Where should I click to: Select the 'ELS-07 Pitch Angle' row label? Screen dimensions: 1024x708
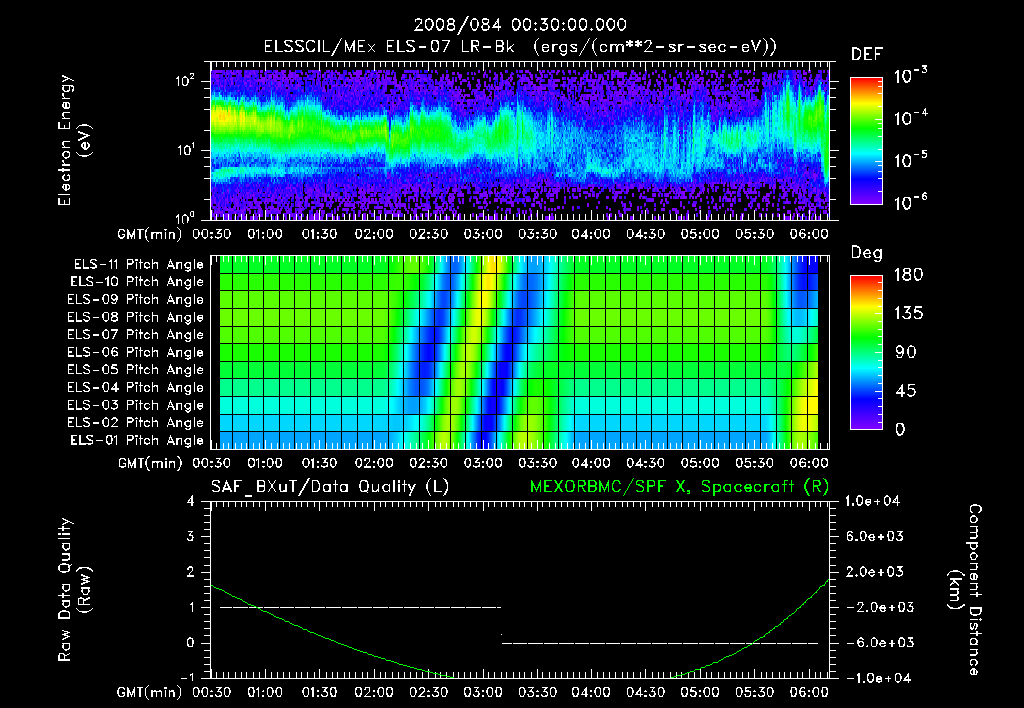pyautogui.click(x=136, y=334)
